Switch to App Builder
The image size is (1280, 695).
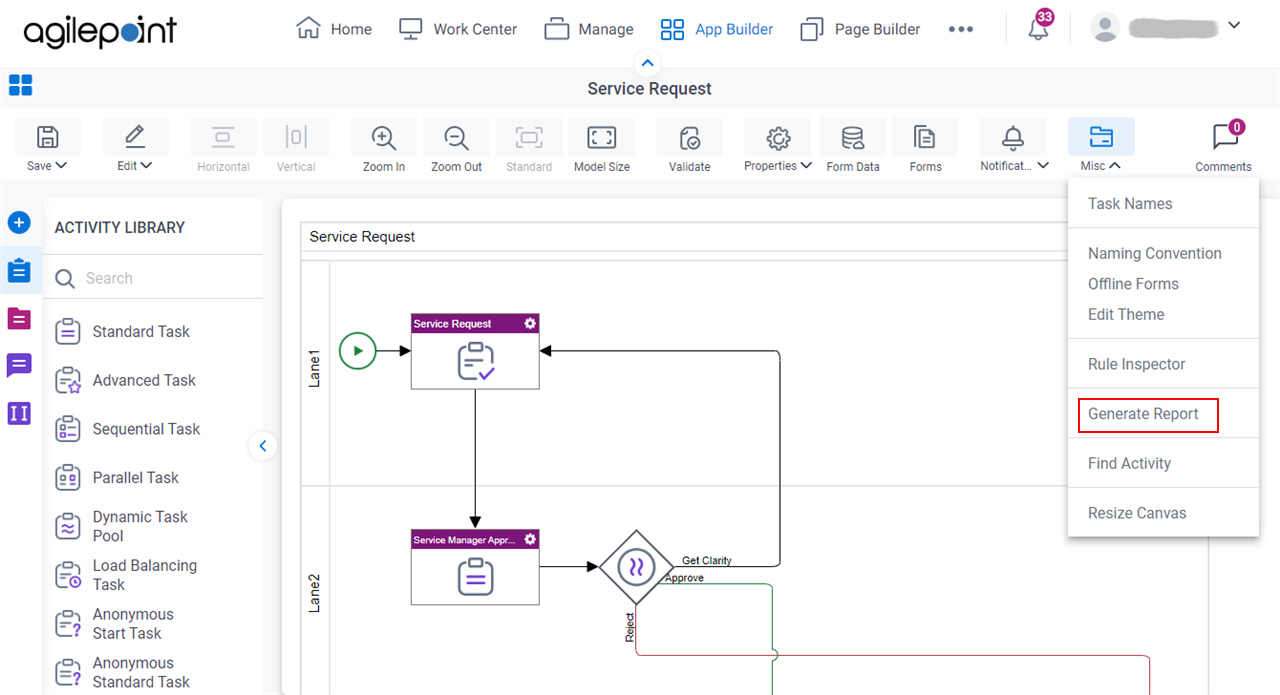(x=717, y=29)
